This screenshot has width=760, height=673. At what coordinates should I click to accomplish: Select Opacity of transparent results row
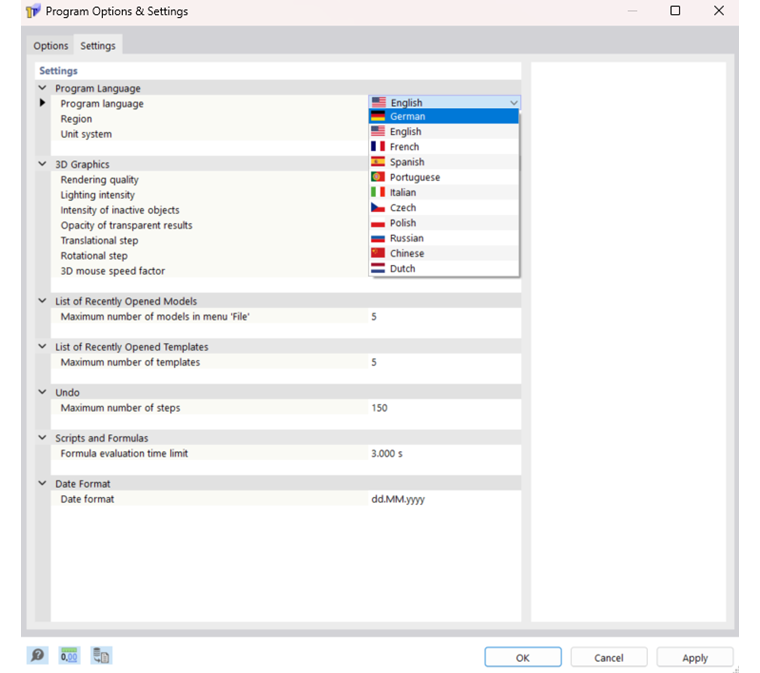[209, 225]
